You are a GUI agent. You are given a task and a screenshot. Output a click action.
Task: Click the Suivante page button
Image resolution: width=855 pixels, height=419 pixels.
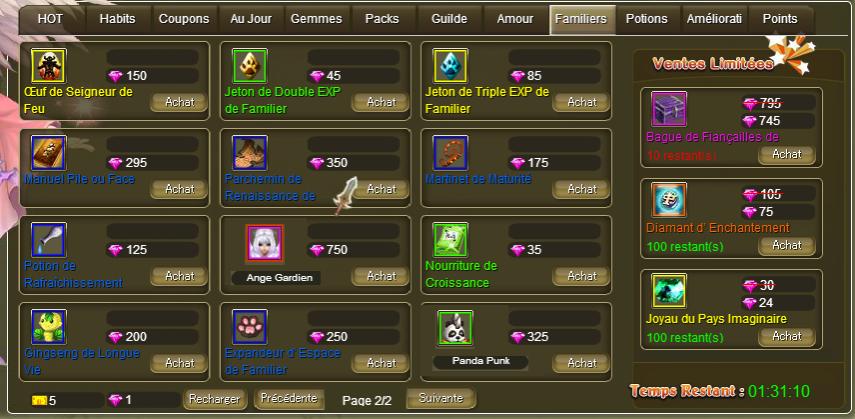[x=441, y=398]
